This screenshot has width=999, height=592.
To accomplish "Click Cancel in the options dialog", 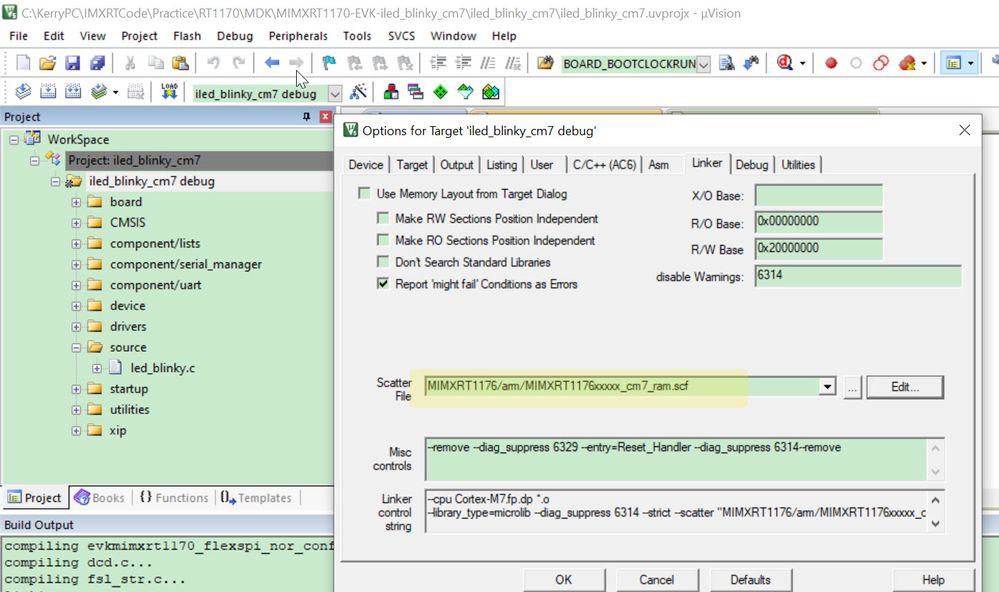I will tap(656, 580).
